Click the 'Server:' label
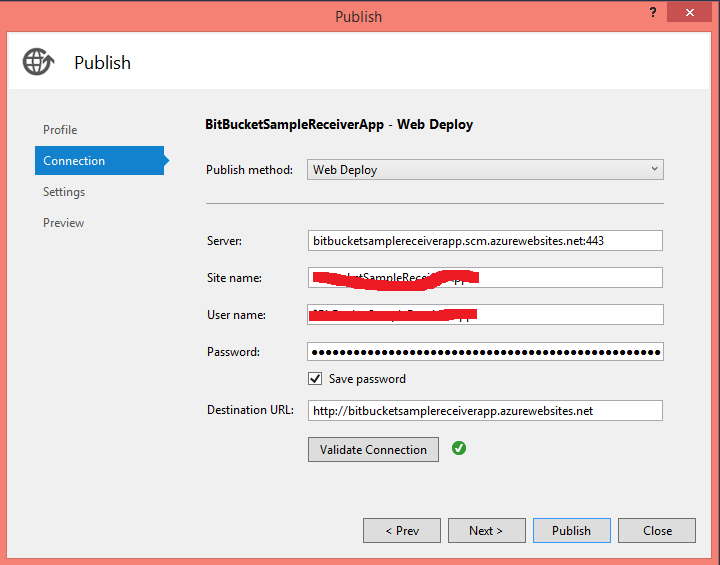 (224, 241)
